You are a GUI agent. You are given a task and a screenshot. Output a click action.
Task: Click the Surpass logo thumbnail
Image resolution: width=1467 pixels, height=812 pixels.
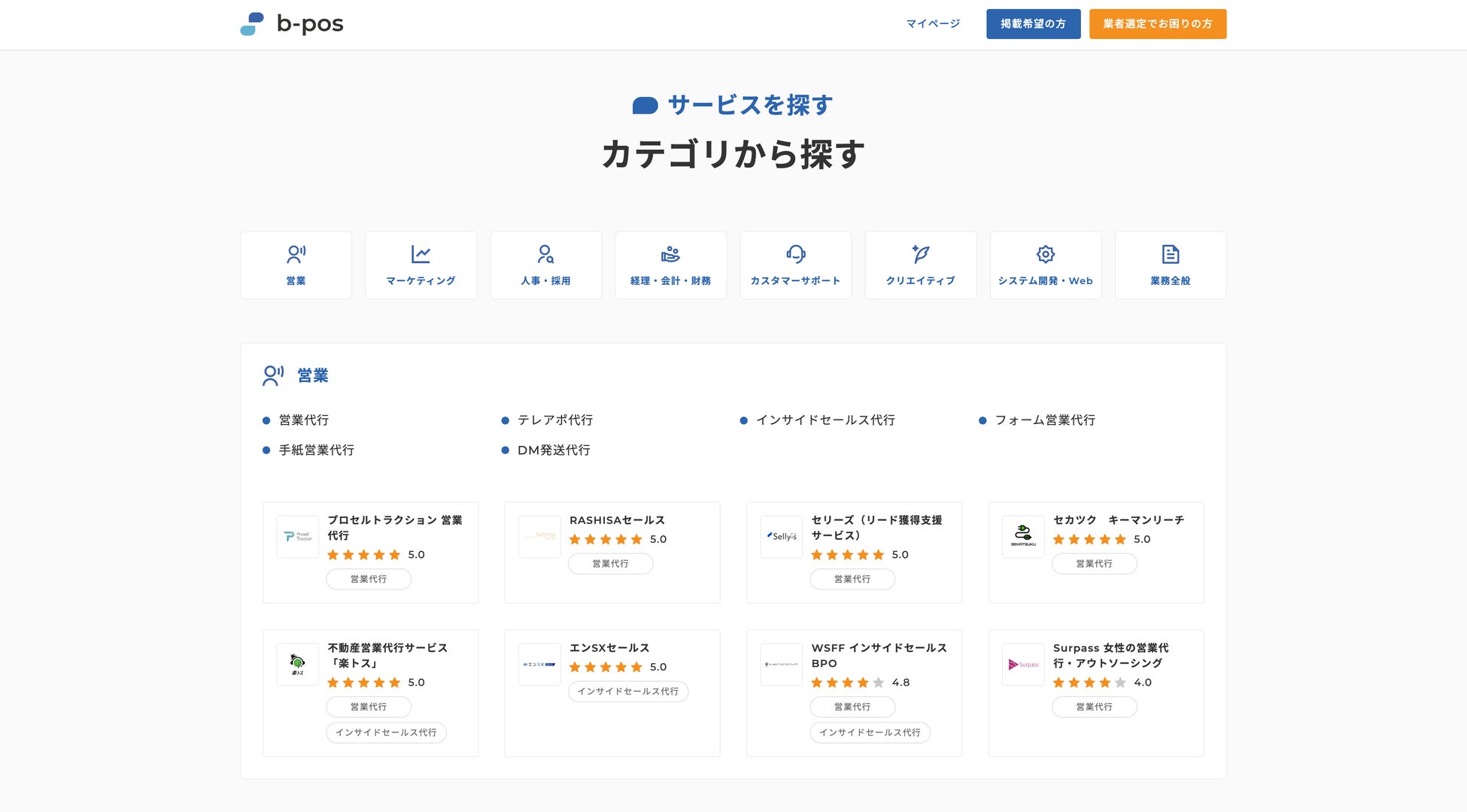1023,665
